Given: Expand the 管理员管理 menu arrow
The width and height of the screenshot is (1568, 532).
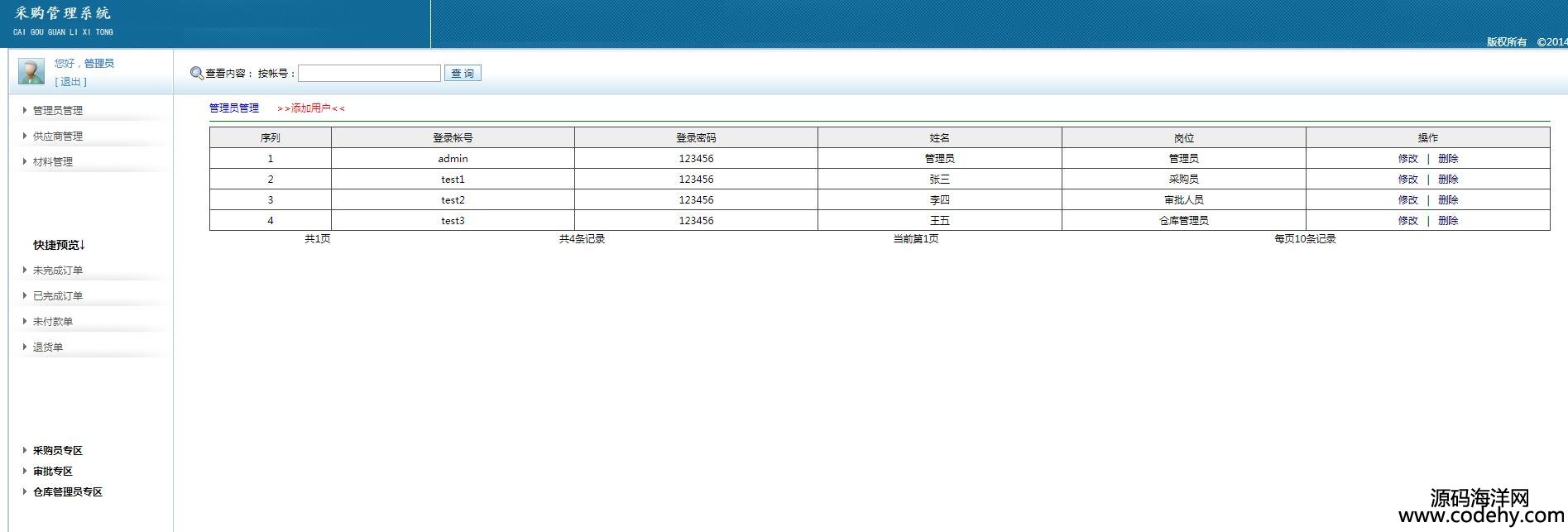Looking at the screenshot, I should pos(25,110).
